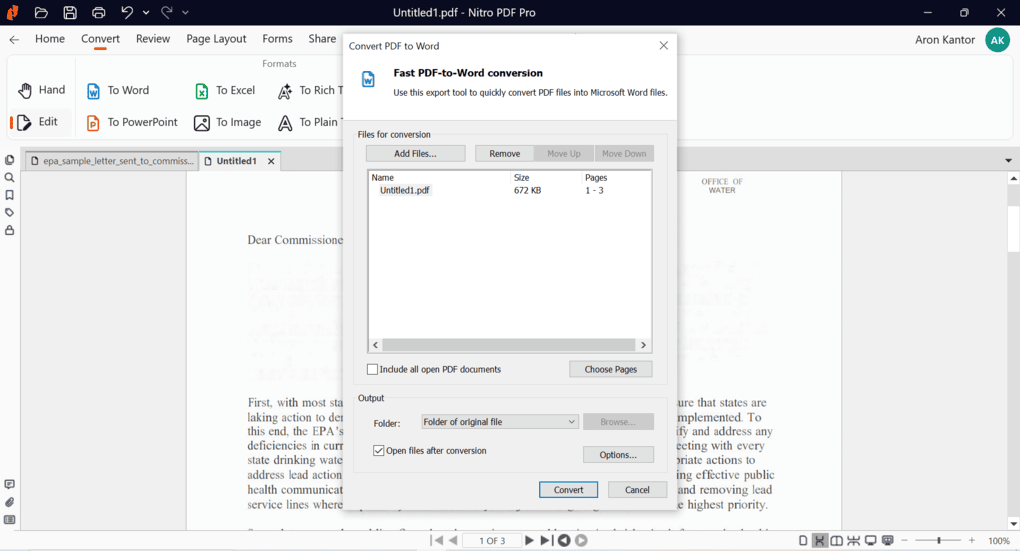This screenshot has height=551, width=1020.
Task: Start conversion with Convert button
Action: [x=569, y=490]
